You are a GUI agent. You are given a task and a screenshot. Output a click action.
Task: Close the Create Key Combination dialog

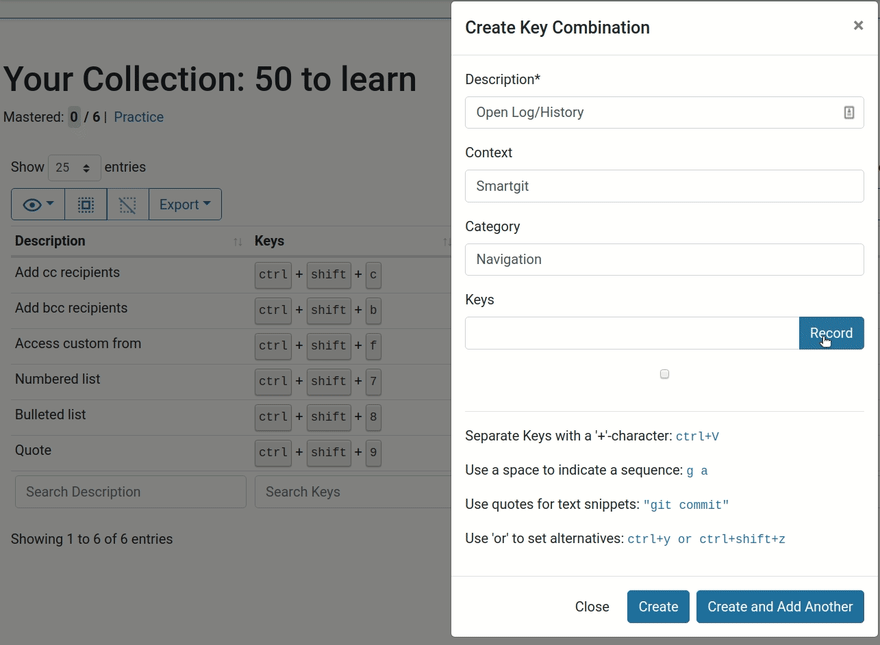pyautogui.click(x=858, y=25)
